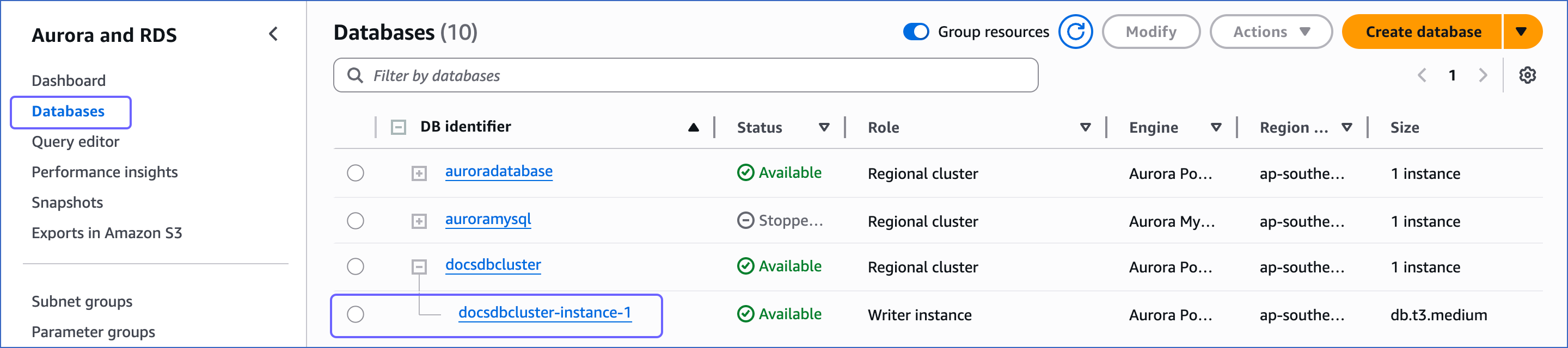Click the auroramysql Stopped status icon
The height and width of the screenshot is (348, 1568).
(x=746, y=220)
